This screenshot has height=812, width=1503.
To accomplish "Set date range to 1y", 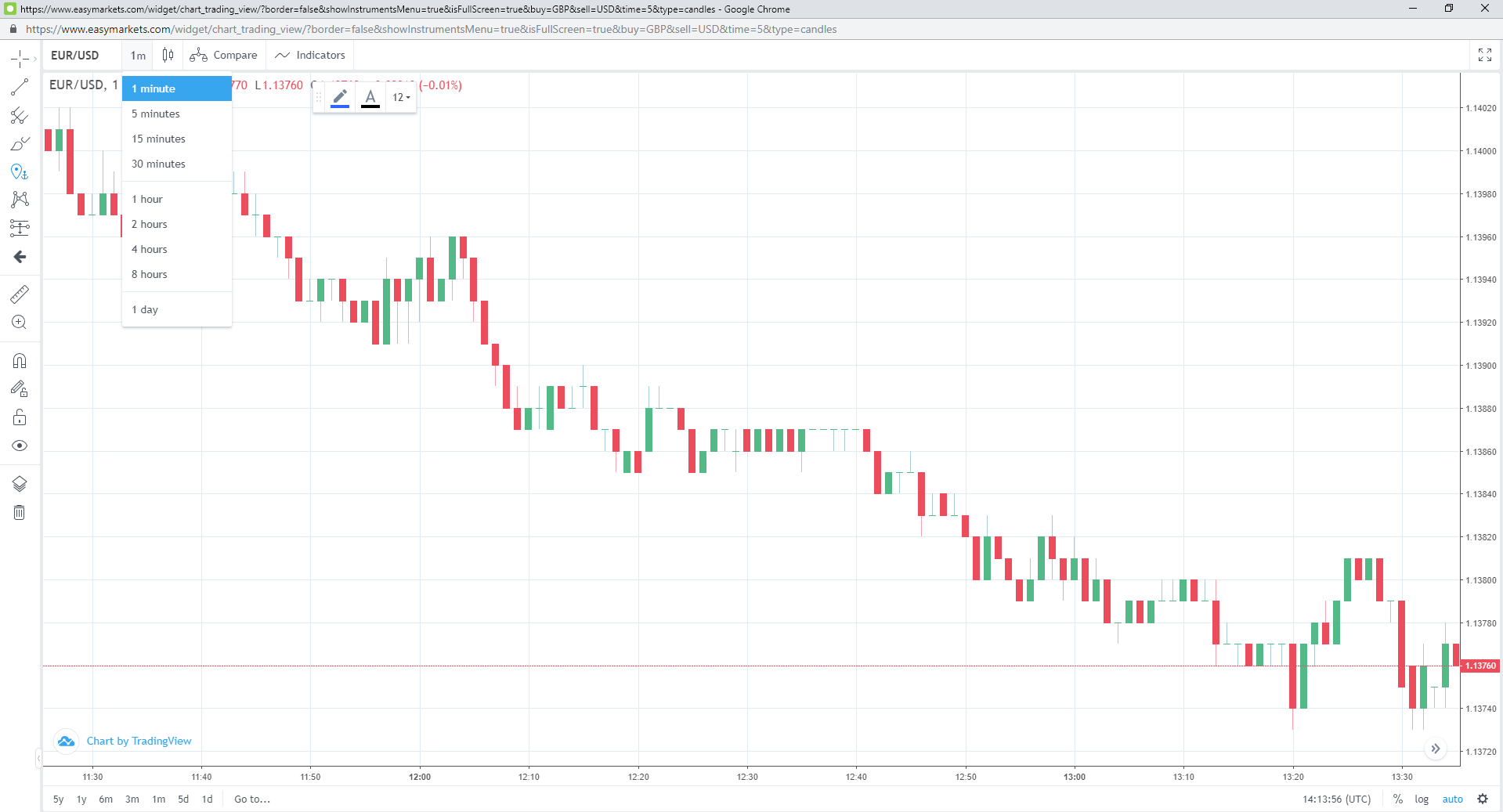I will 81,799.
